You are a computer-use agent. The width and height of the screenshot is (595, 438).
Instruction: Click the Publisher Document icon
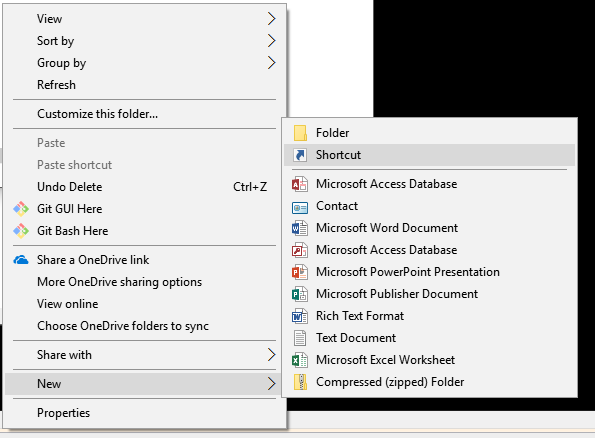pos(300,294)
